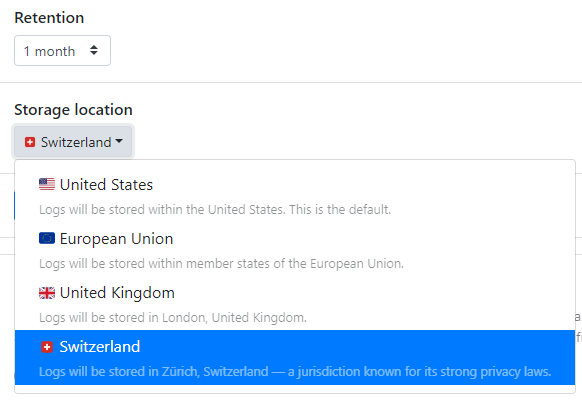This screenshot has height=401, width=582.
Task: Click the Zürich privacy laws description
Action: [295, 372]
